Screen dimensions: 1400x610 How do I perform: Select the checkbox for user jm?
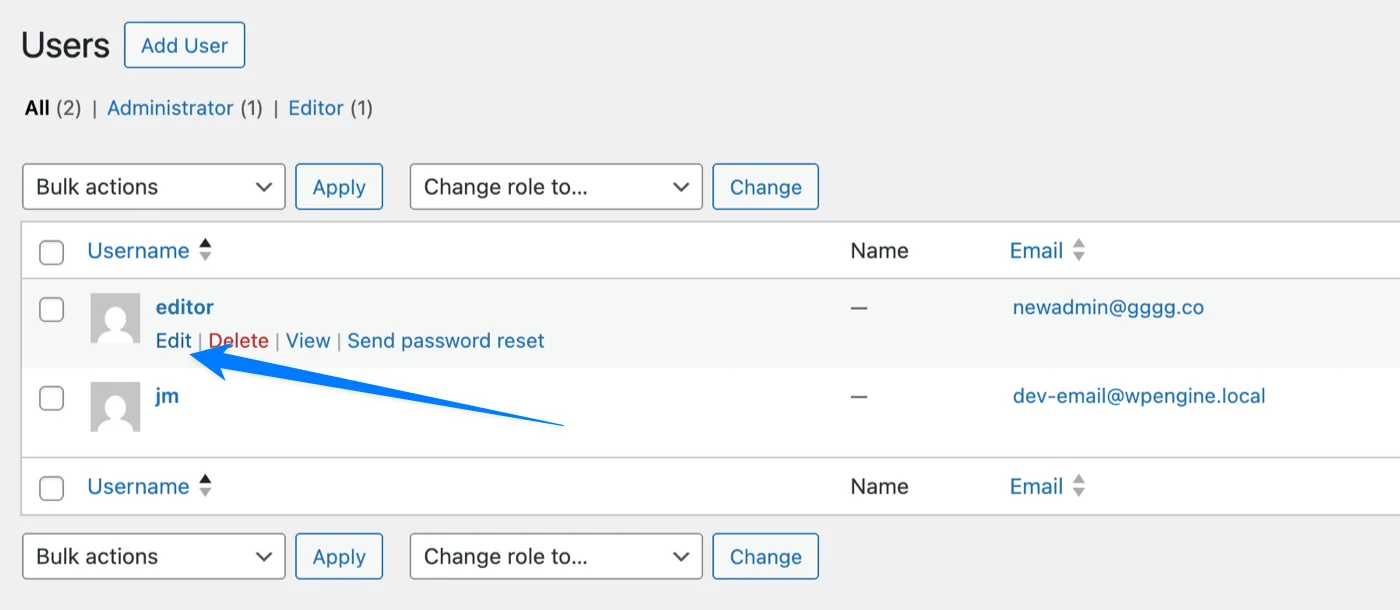51,397
